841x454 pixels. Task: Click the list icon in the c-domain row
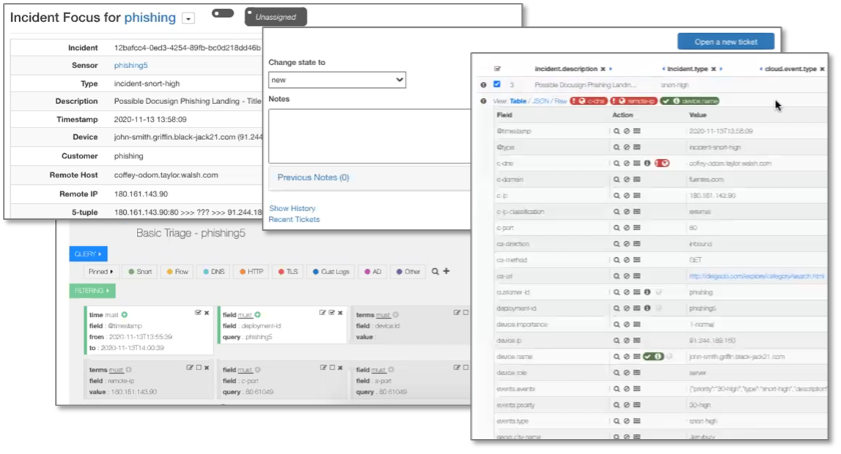pyautogui.click(x=636, y=180)
